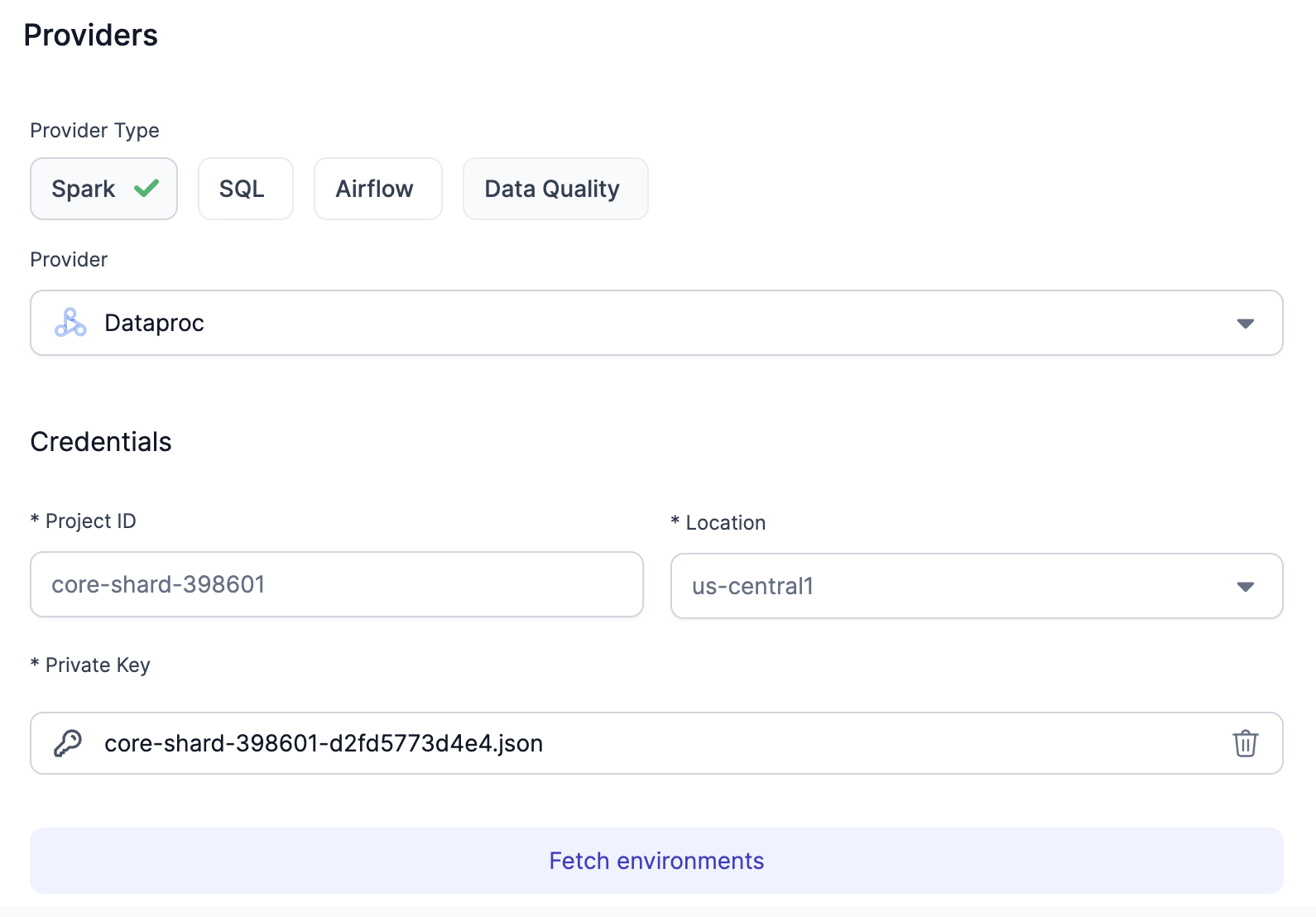Click Fetch environments button

tap(656, 861)
